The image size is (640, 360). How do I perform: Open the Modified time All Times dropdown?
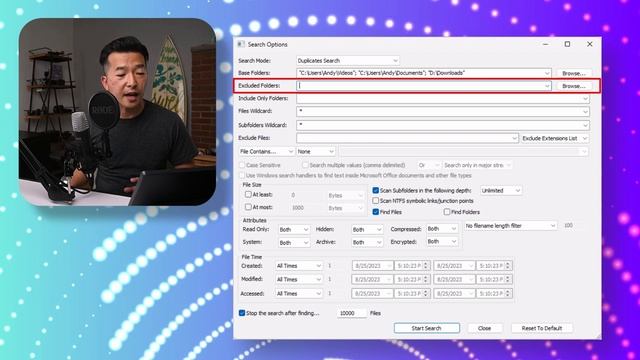[299, 279]
